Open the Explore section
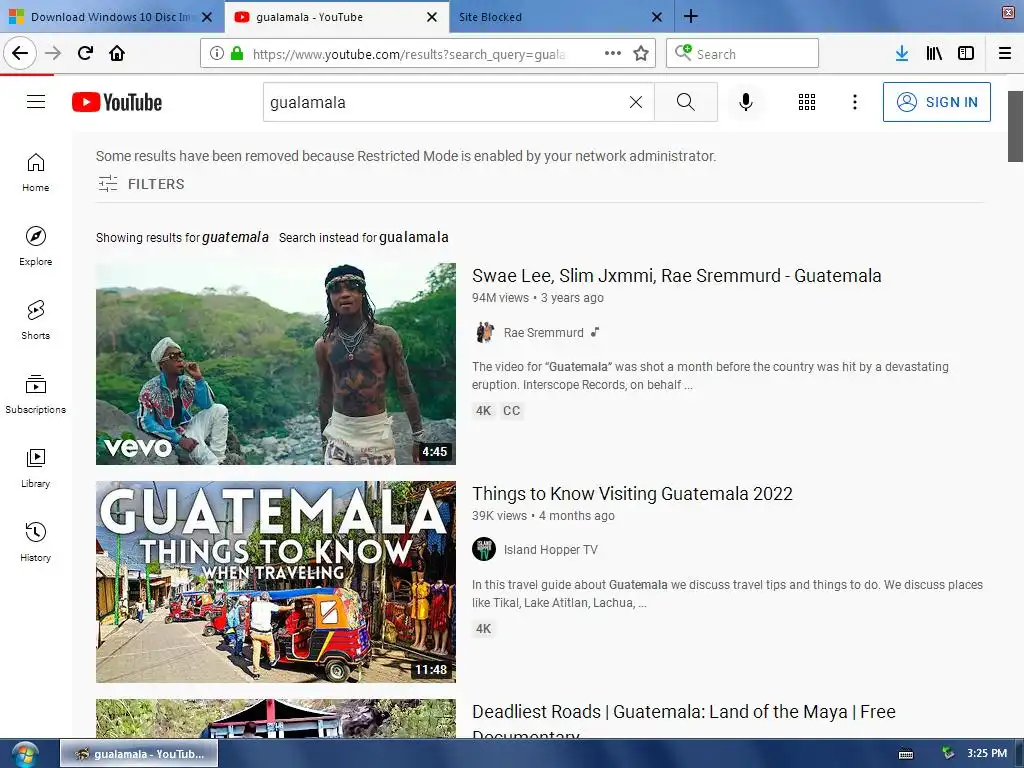Viewport: 1024px width, 768px height. [x=36, y=246]
